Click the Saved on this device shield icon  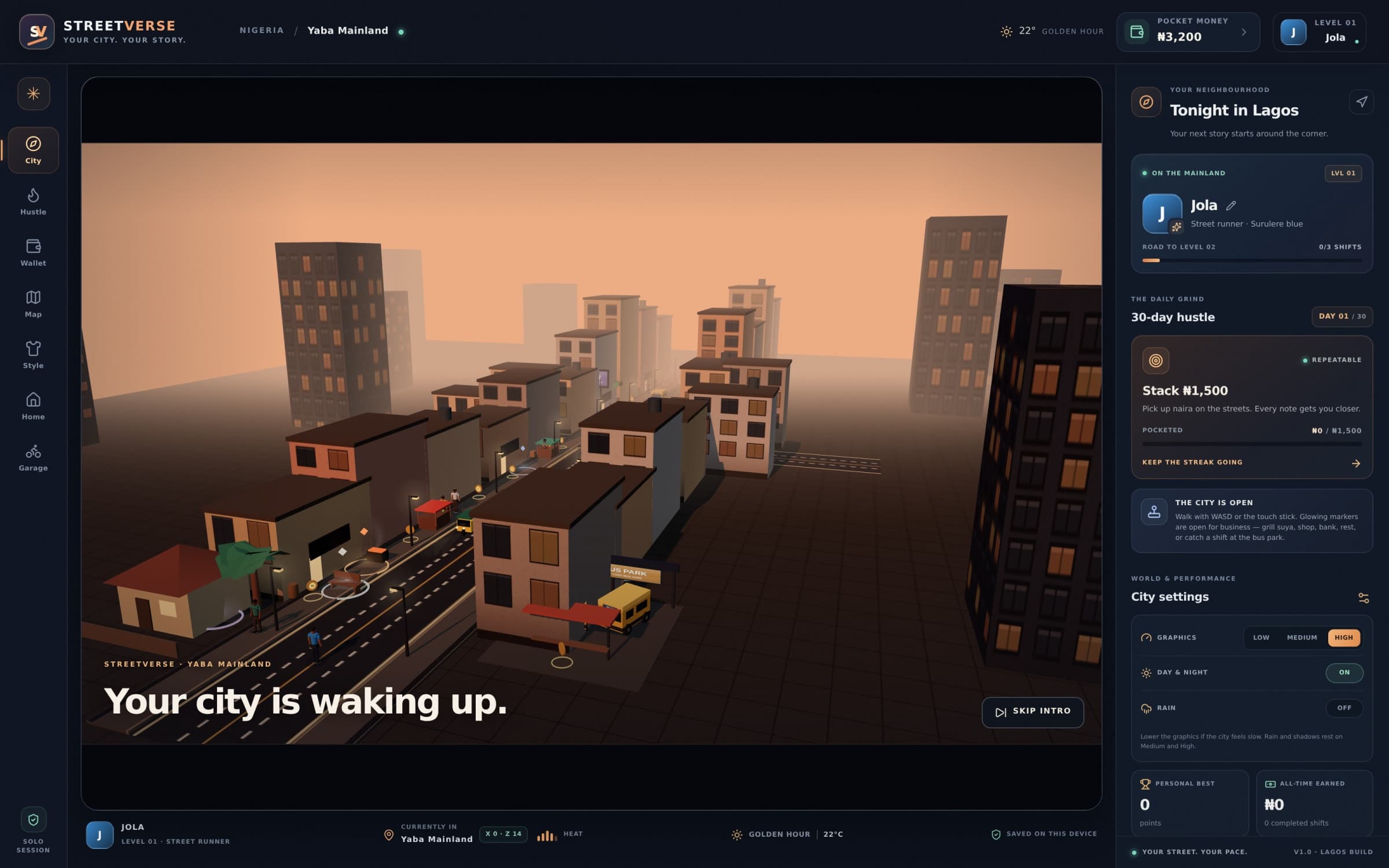[x=996, y=834]
